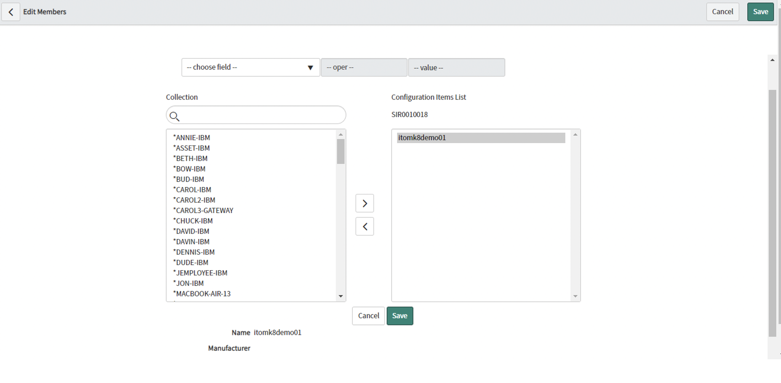Click the add-to-list right arrow button
781x383 pixels.
(x=365, y=203)
